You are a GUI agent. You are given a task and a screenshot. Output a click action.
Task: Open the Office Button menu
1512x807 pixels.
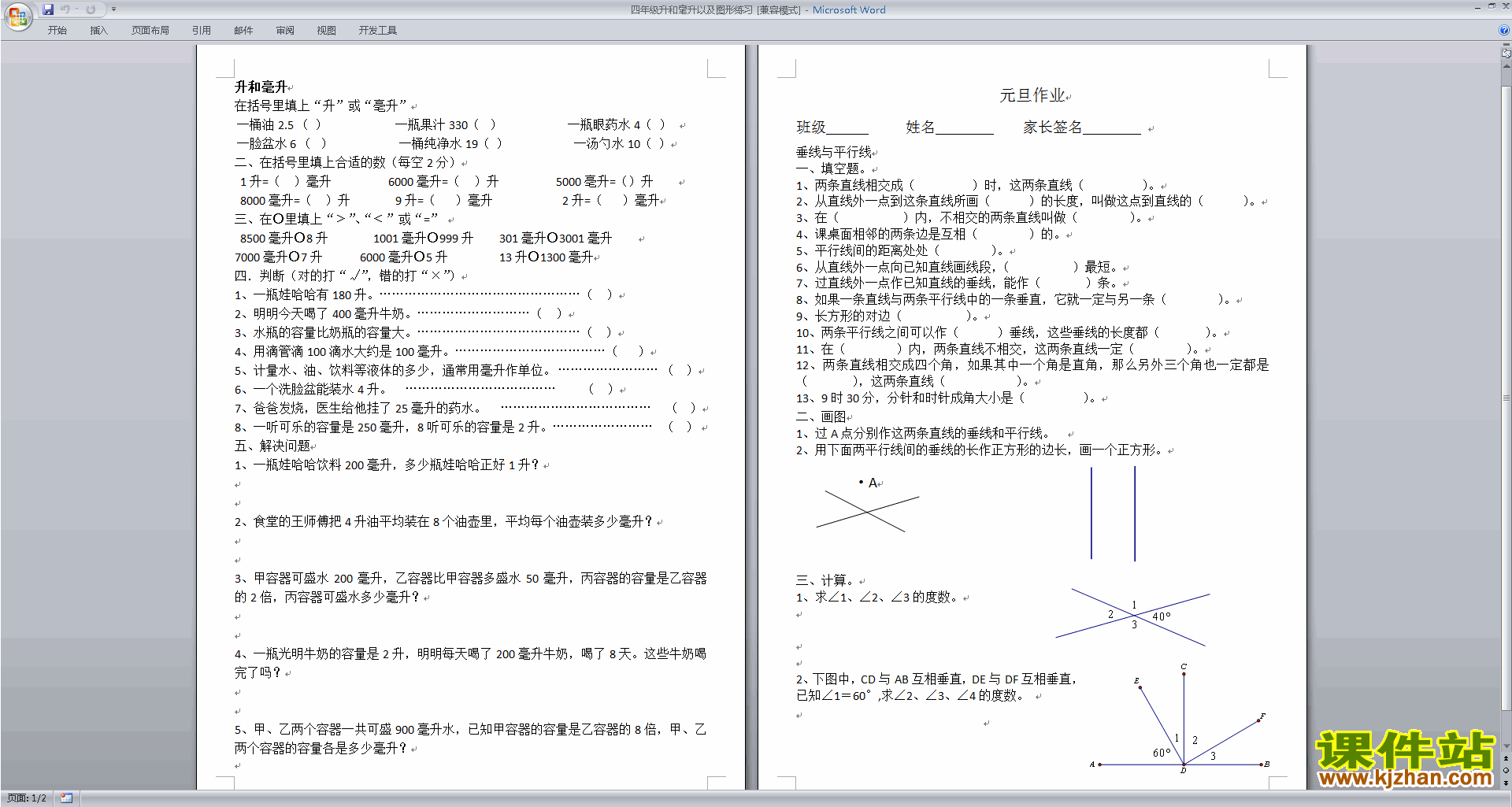(17, 16)
